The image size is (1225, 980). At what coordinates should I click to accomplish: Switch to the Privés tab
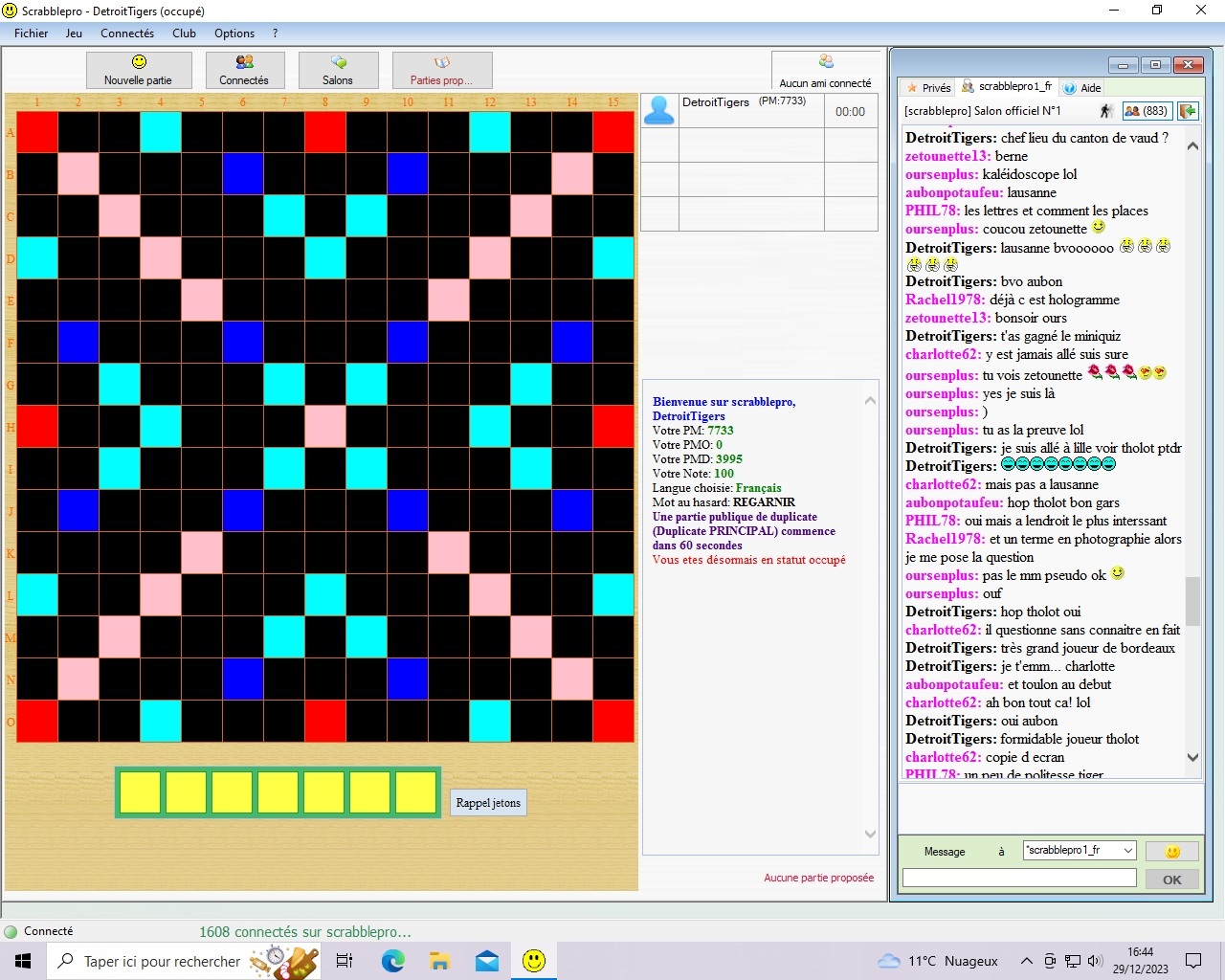coord(928,87)
